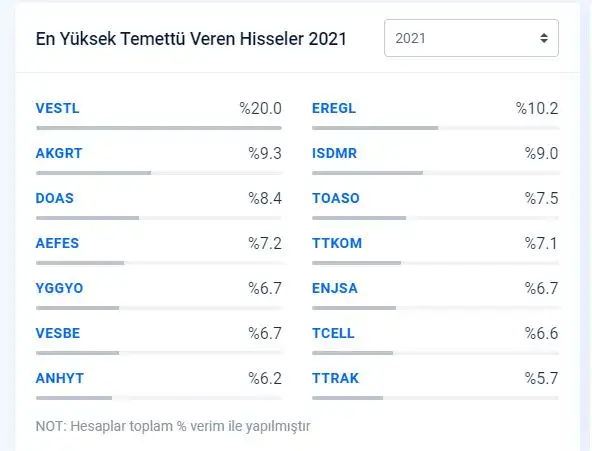Select the AKGRT ticker link
This screenshot has height=451, width=592.
[59, 153]
